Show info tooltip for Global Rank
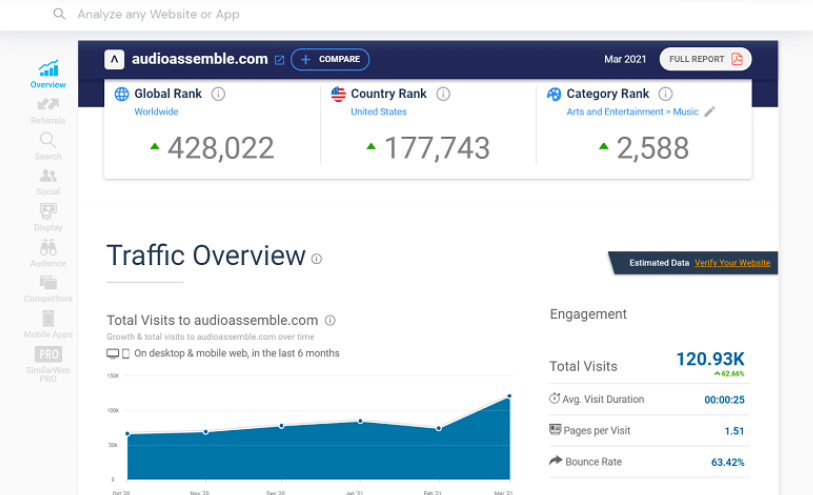Viewport: 813px width, 495px height. [x=218, y=94]
